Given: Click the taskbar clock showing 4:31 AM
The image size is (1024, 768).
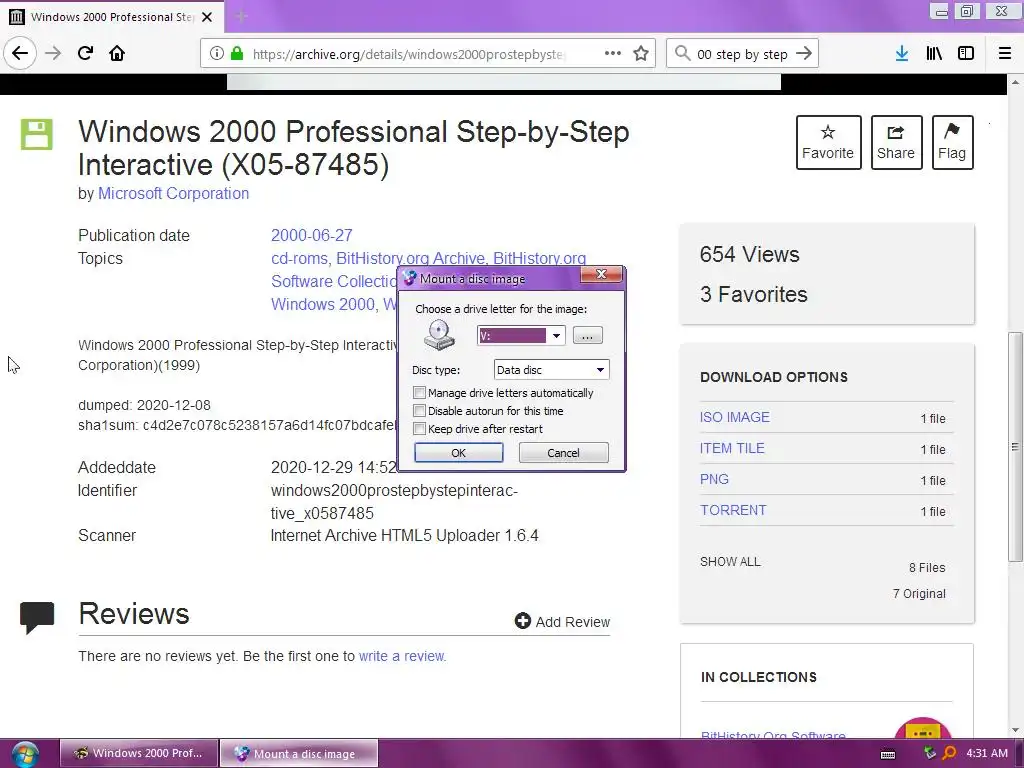Looking at the screenshot, I should [987, 753].
